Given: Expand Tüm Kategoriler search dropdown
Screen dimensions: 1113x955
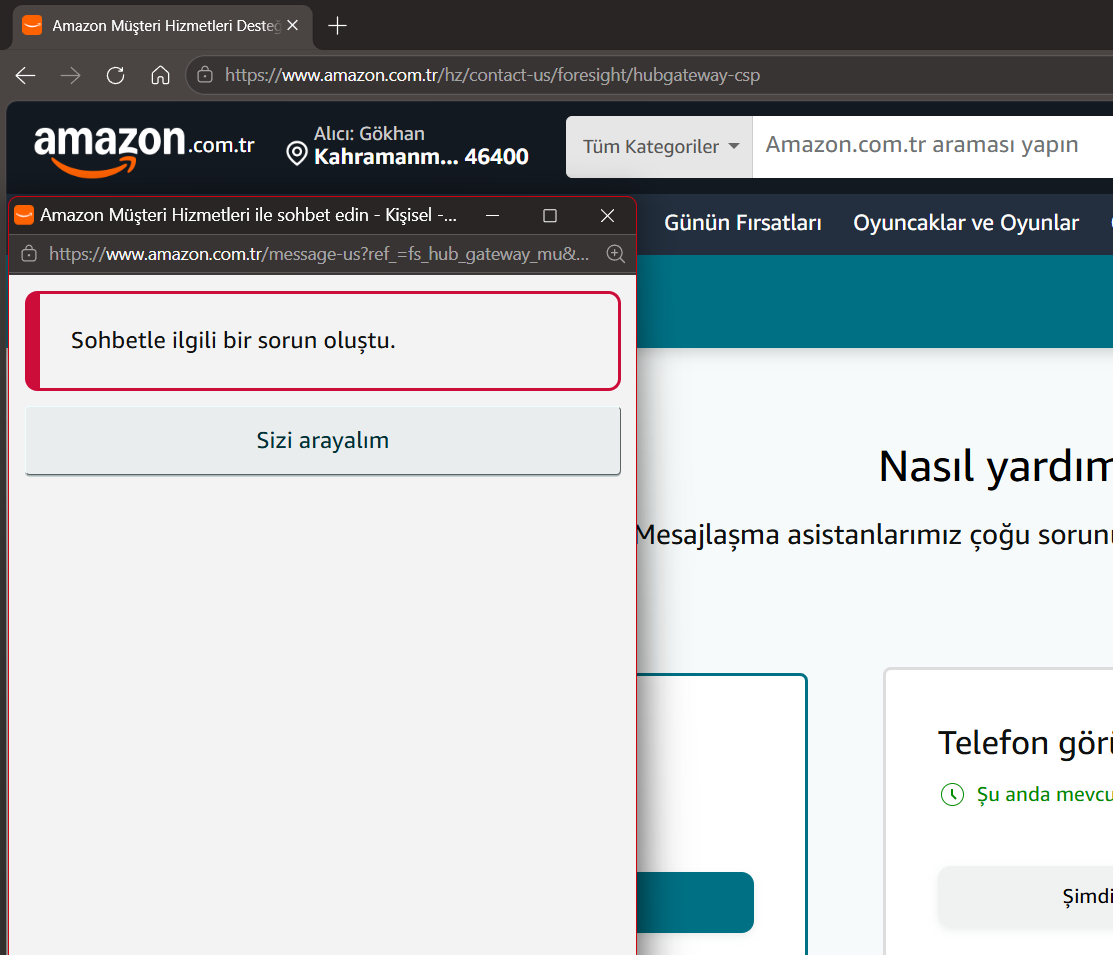Looking at the screenshot, I should tap(659, 147).
